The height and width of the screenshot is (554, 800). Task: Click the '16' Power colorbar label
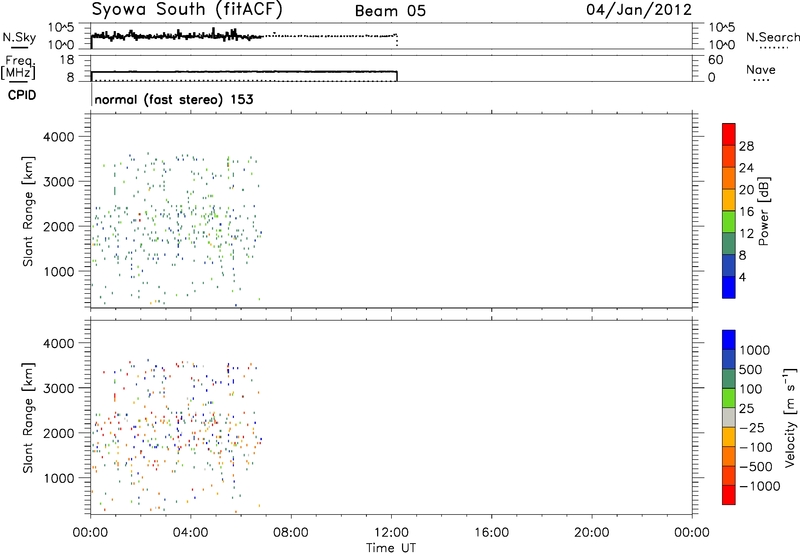746,212
